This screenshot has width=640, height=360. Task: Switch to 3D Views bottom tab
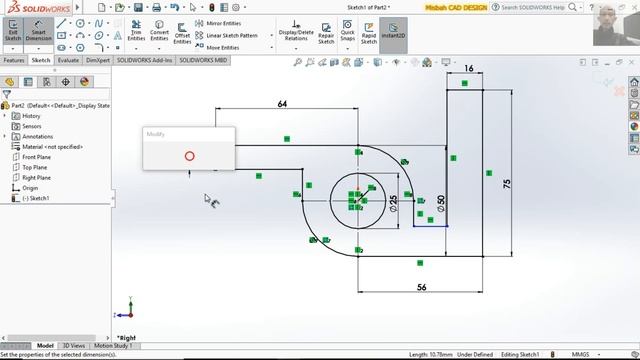73,346
